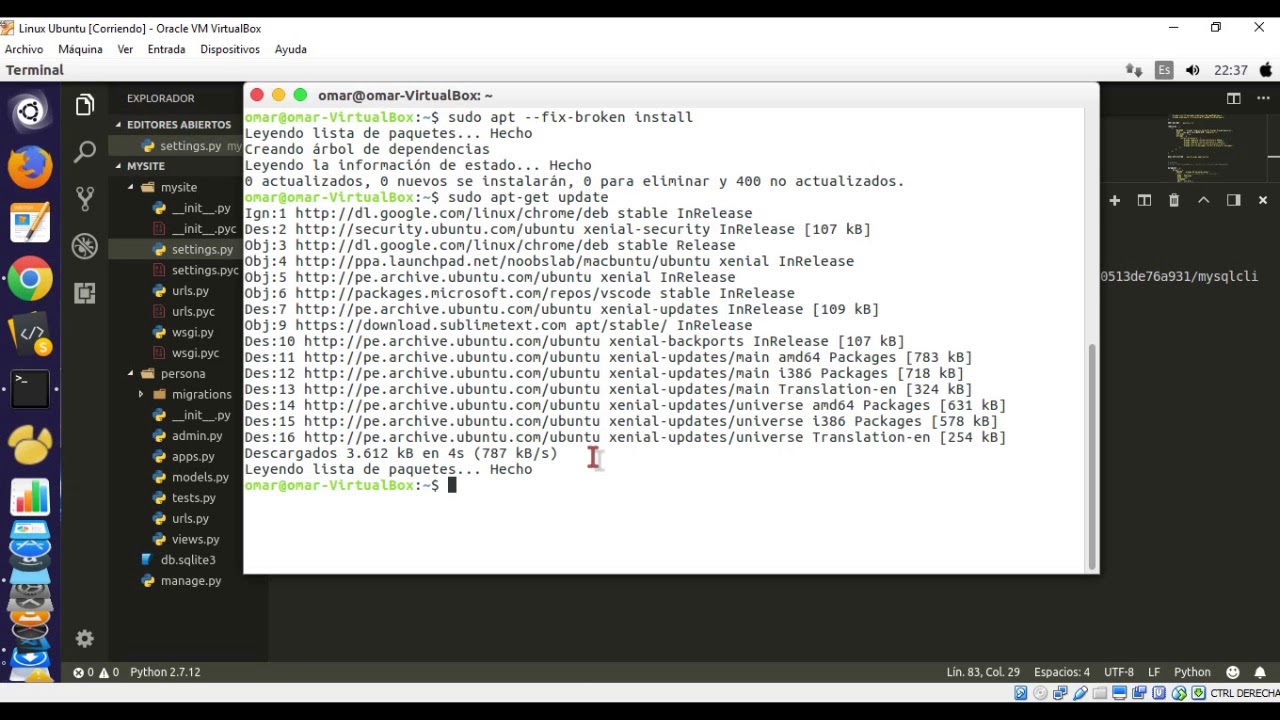Open the Ver menu
The height and width of the screenshot is (720, 1280).
[x=125, y=49]
